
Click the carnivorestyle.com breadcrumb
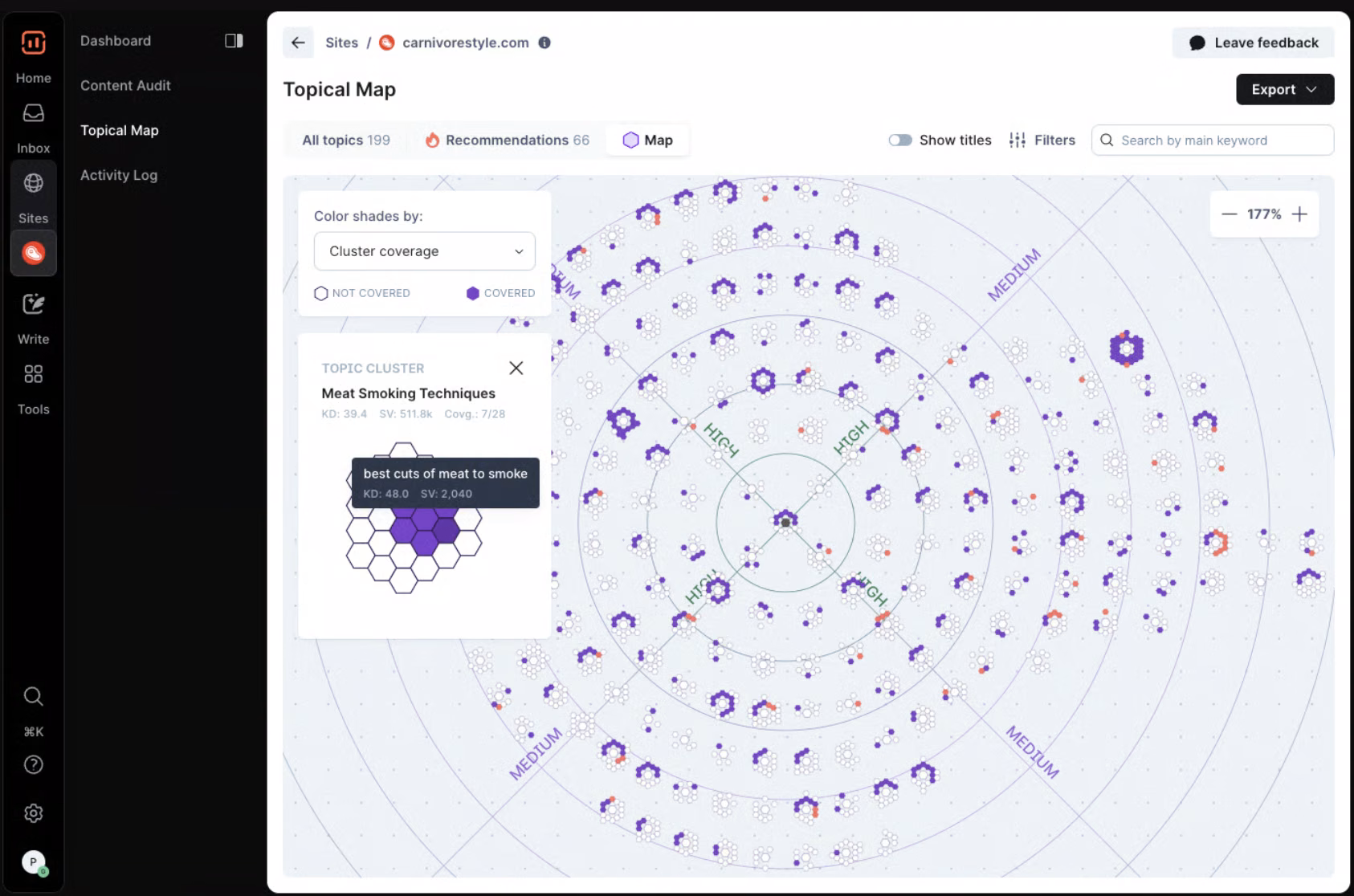[x=466, y=43]
